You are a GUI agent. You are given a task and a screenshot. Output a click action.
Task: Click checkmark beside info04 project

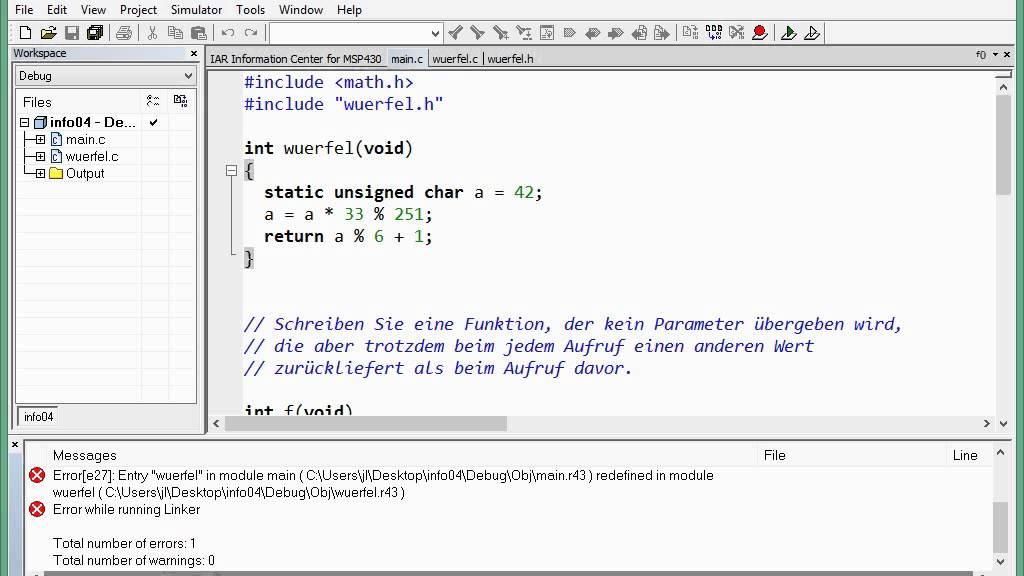153,122
